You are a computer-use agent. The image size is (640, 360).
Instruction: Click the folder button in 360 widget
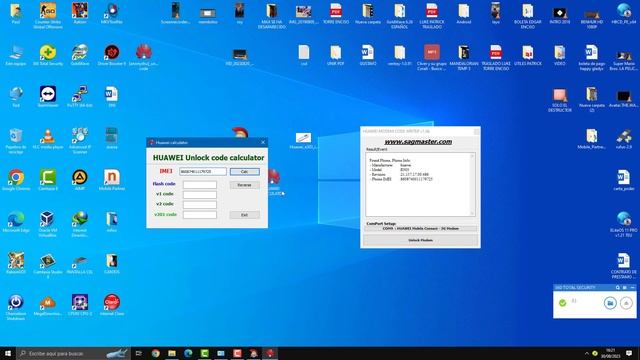tap(610, 303)
